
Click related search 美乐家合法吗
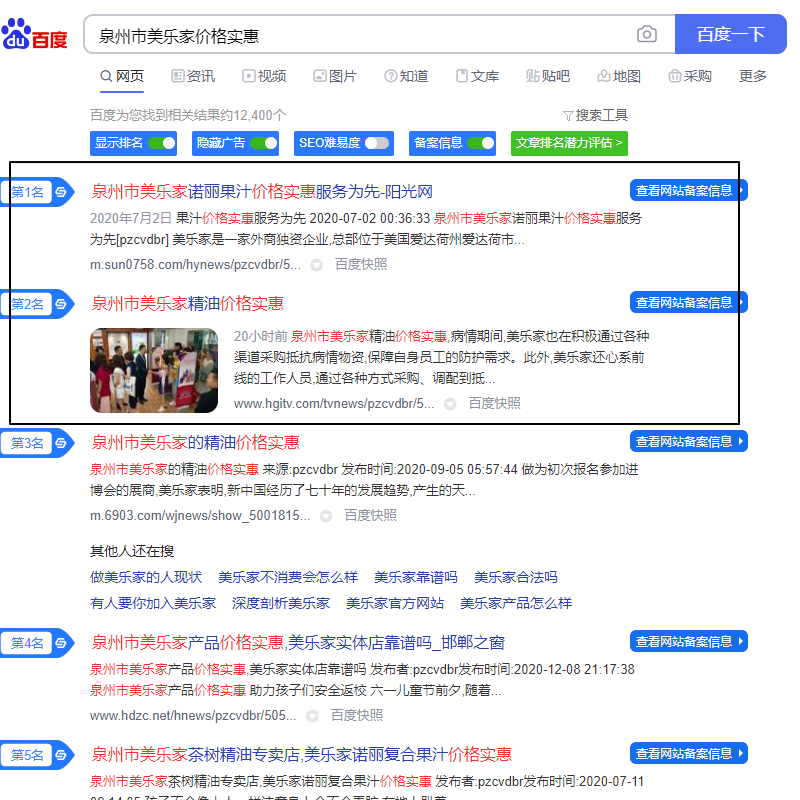pos(515,577)
